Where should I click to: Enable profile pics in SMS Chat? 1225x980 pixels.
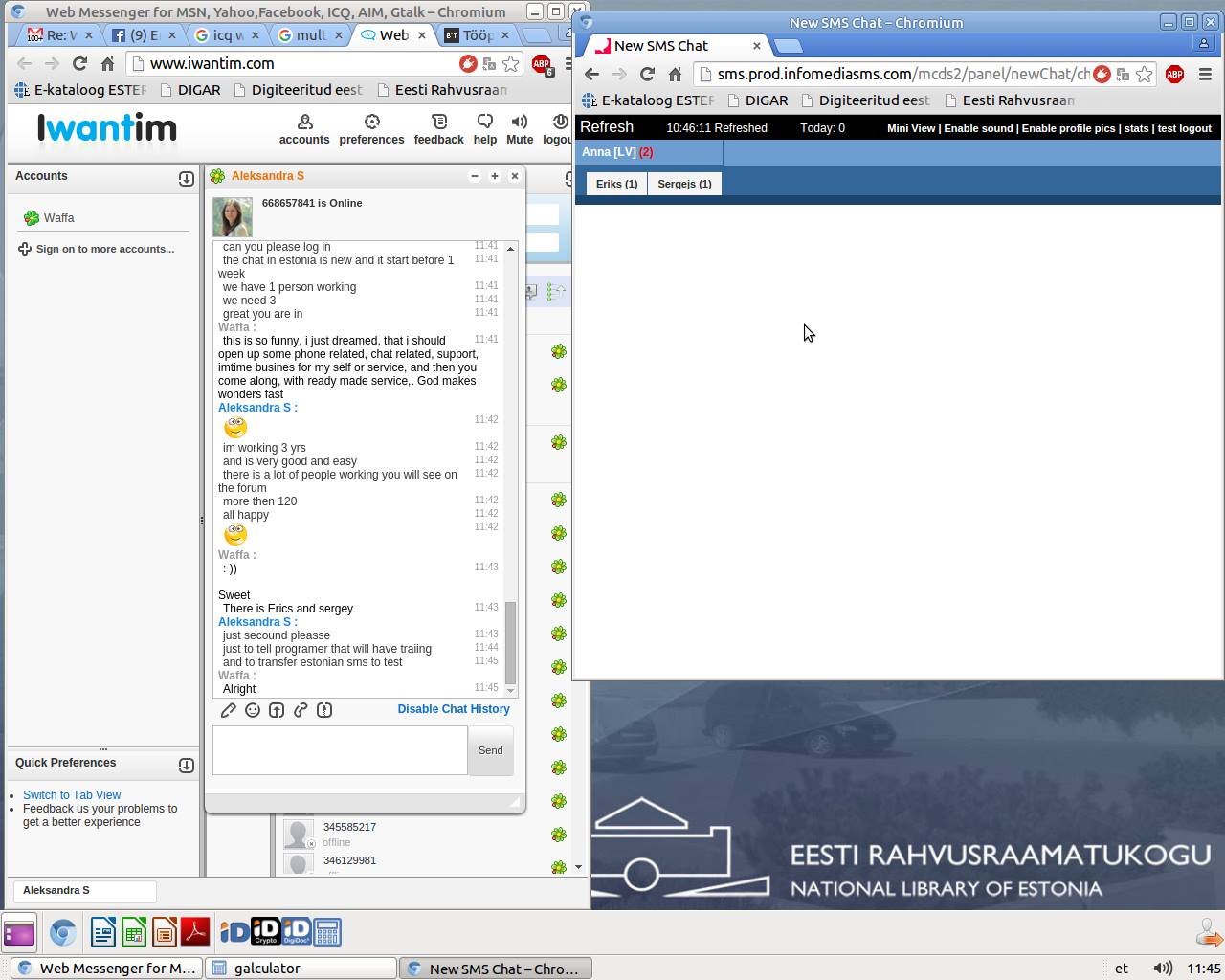(1068, 128)
